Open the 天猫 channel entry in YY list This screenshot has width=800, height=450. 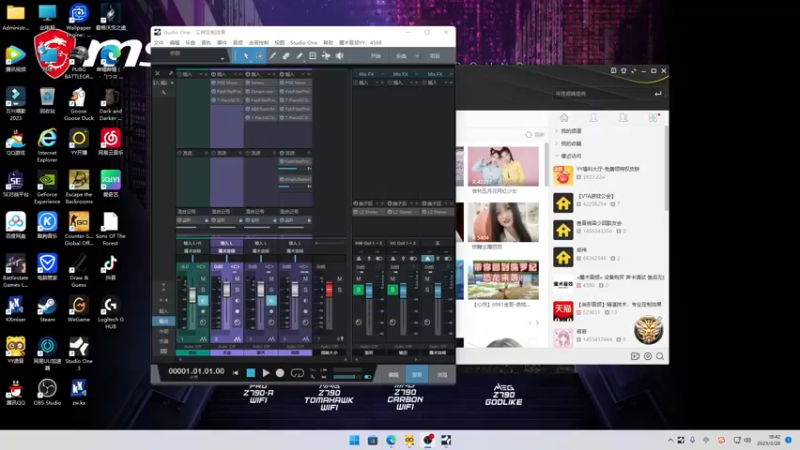coord(609,308)
